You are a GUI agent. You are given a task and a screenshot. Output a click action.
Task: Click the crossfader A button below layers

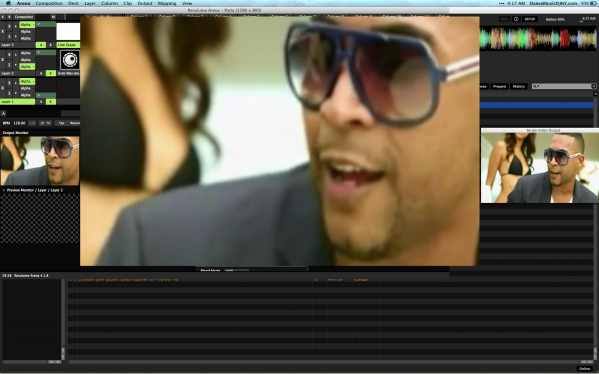[3, 113]
